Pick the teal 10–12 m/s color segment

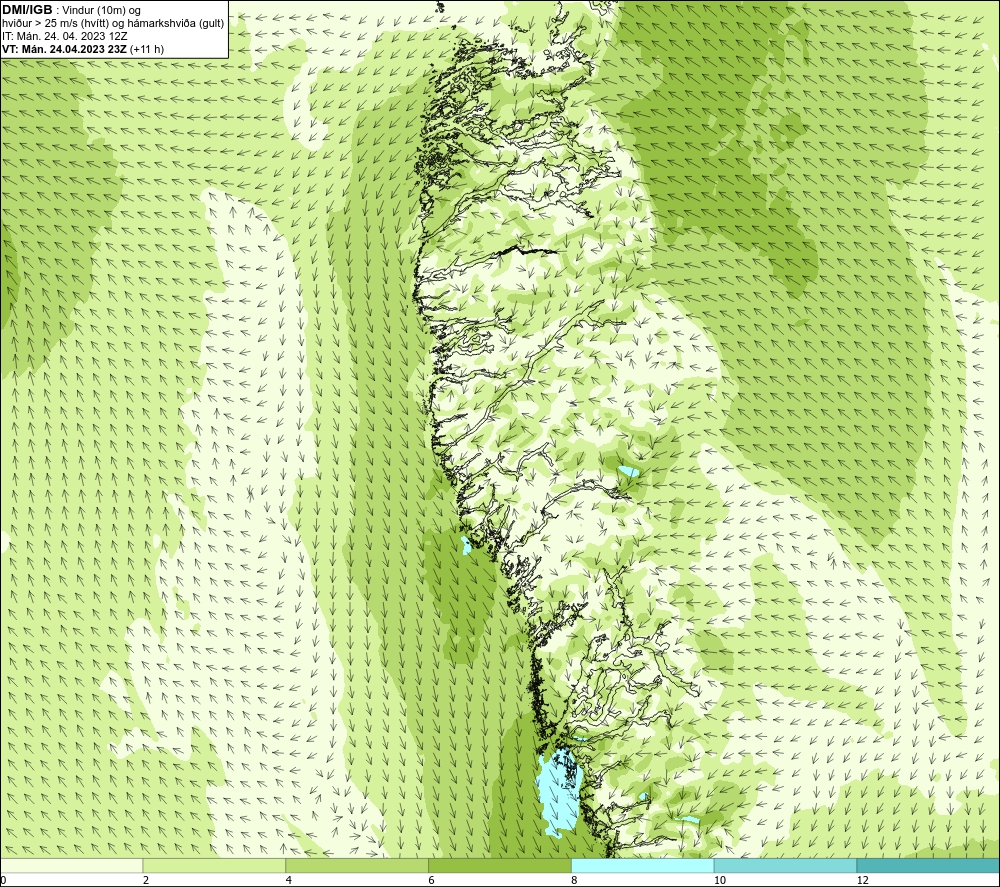pyautogui.click(x=785, y=865)
